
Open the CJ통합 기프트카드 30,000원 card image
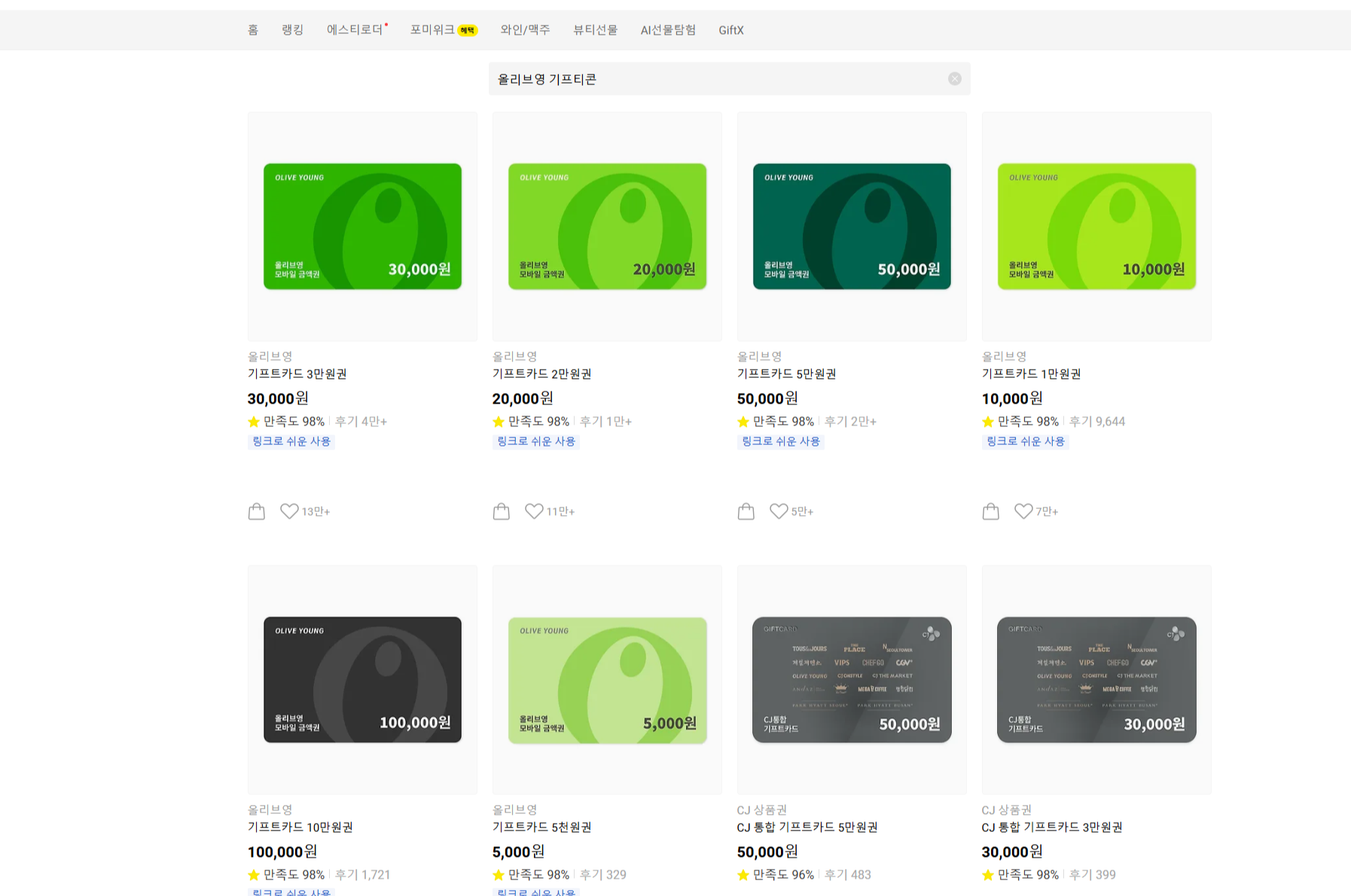[x=1096, y=680]
